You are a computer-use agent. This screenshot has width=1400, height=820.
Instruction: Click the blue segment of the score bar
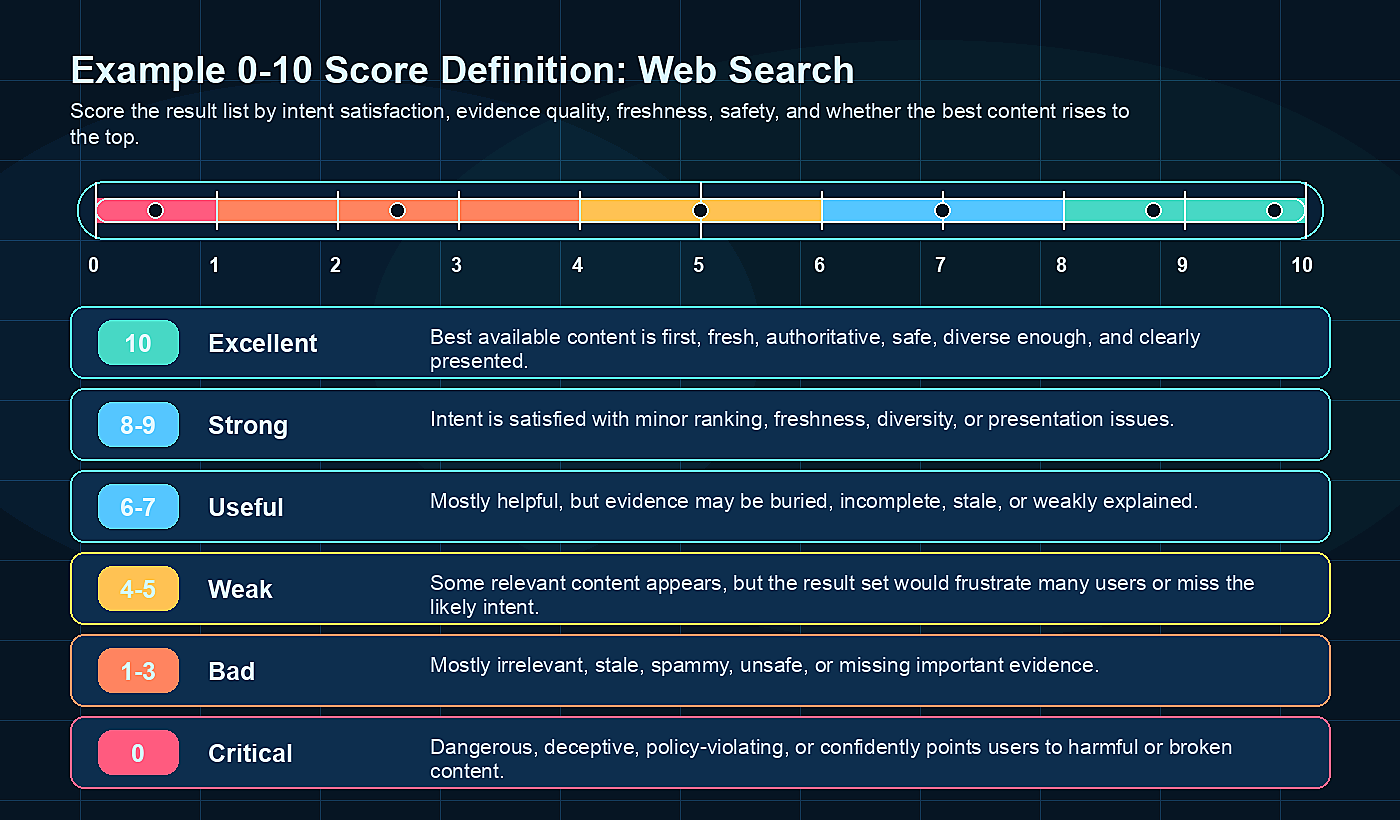point(943,210)
